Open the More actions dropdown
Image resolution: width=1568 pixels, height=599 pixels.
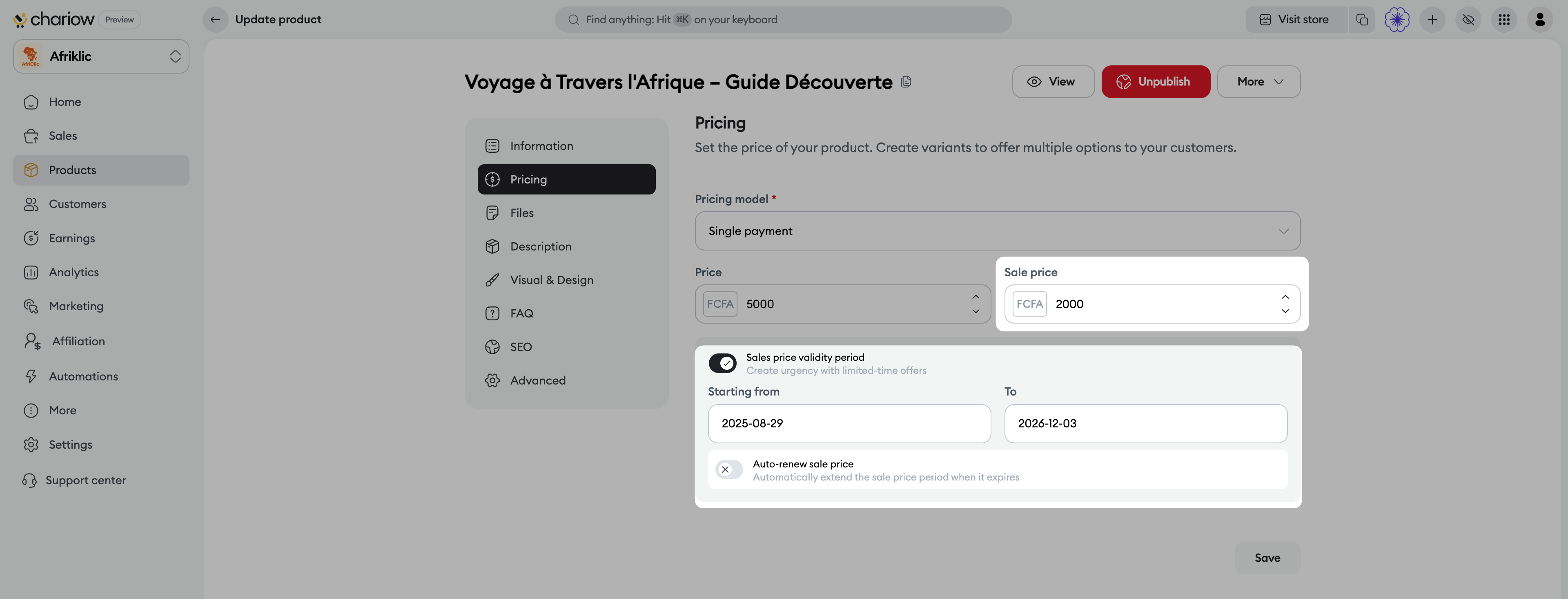(x=1259, y=82)
